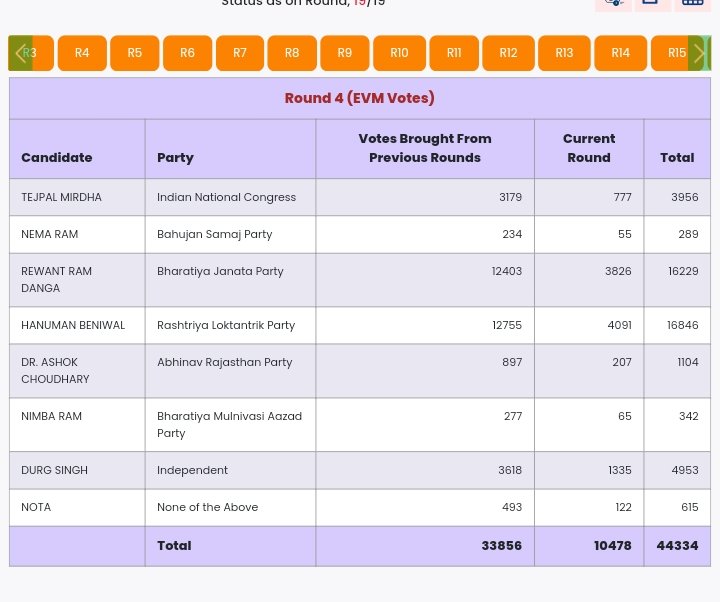Select the R7 round tab

pyautogui.click(x=240, y=53)
